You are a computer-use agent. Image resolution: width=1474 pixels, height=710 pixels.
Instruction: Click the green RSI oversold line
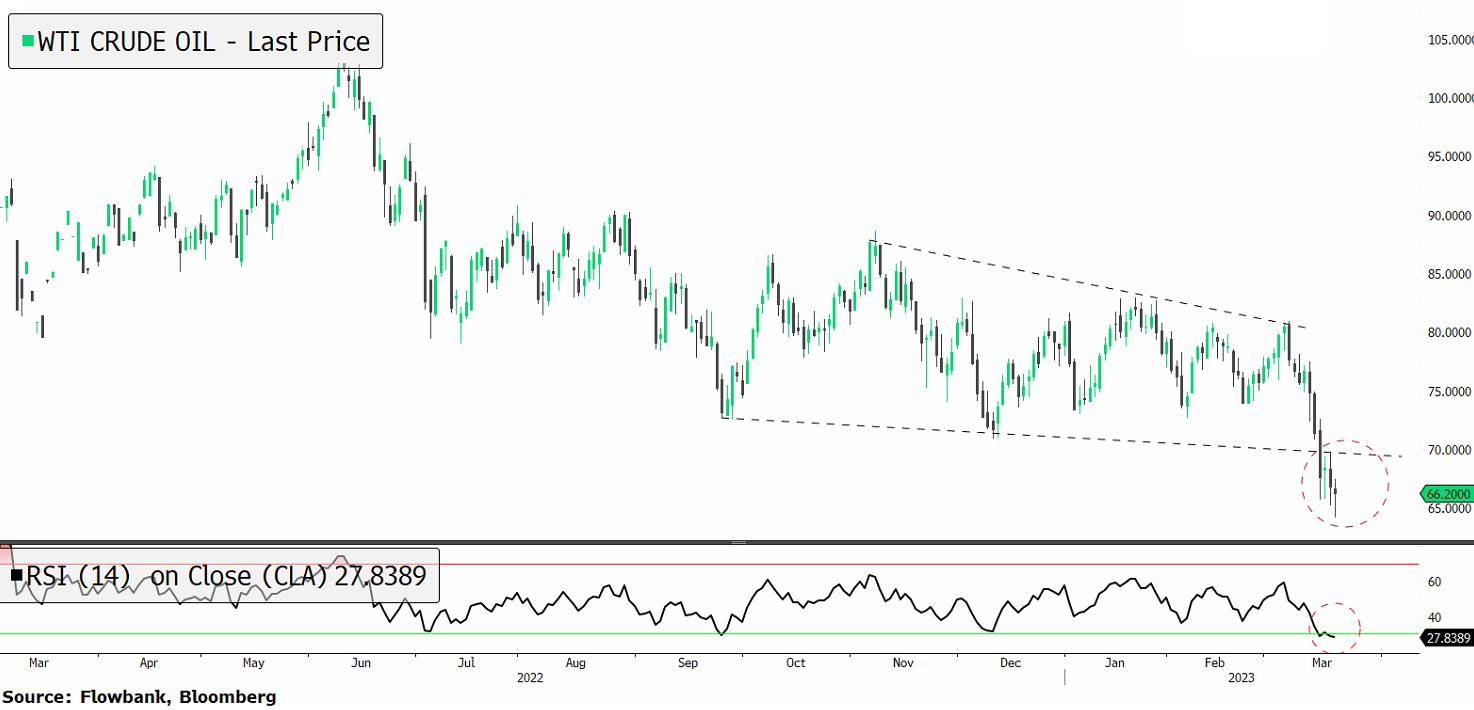(900, 633)
